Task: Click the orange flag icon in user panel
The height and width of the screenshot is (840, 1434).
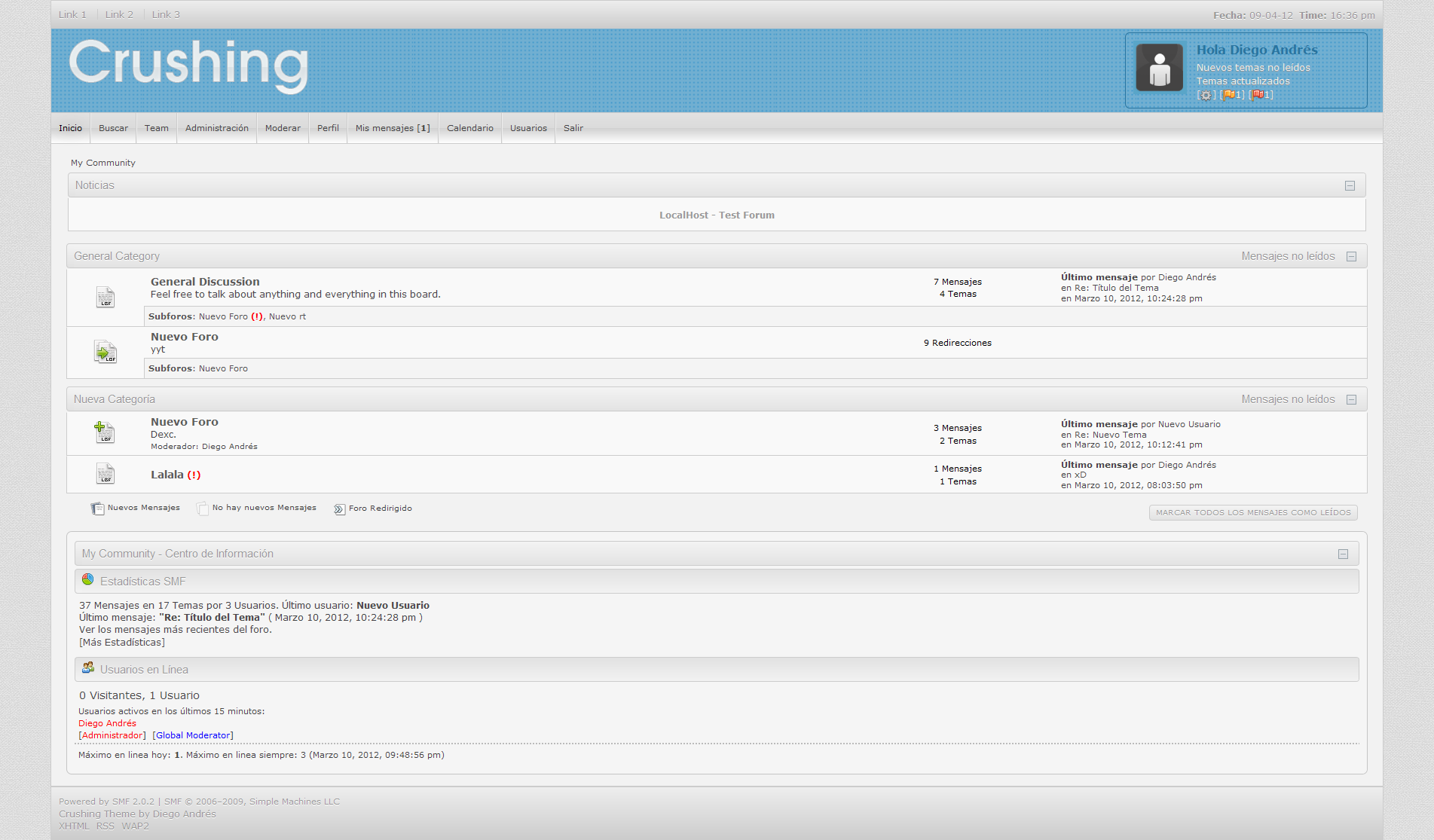Action: [x=1229, y=95]
